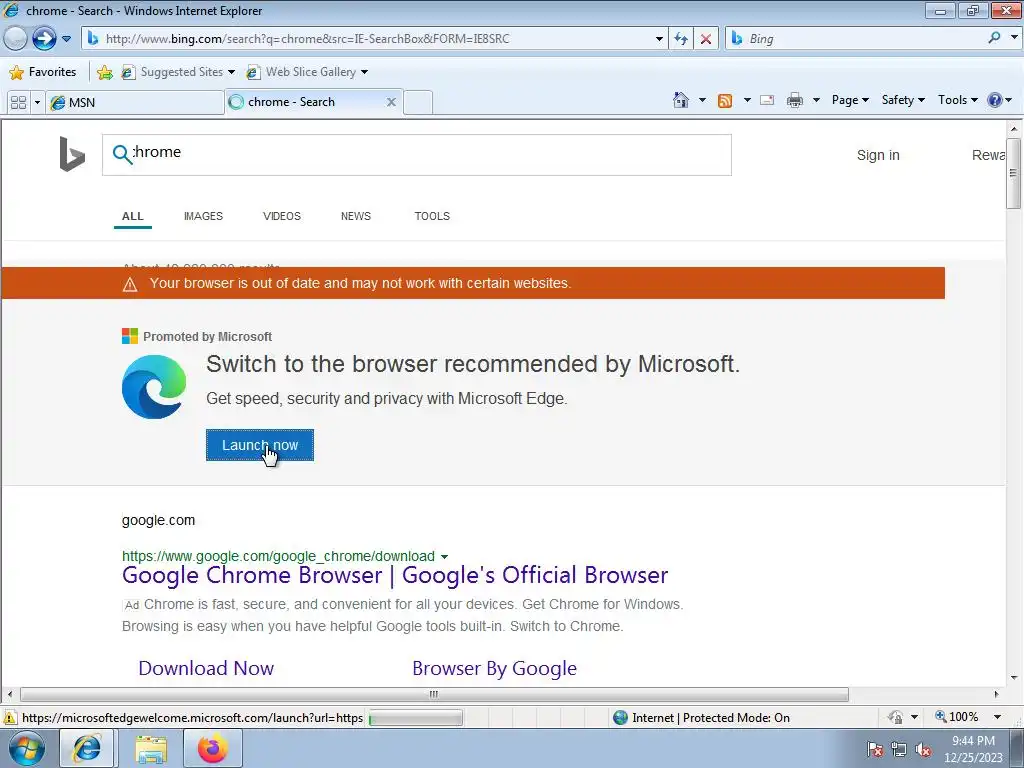Click Internet Protected Mode status text

(711, 718)
